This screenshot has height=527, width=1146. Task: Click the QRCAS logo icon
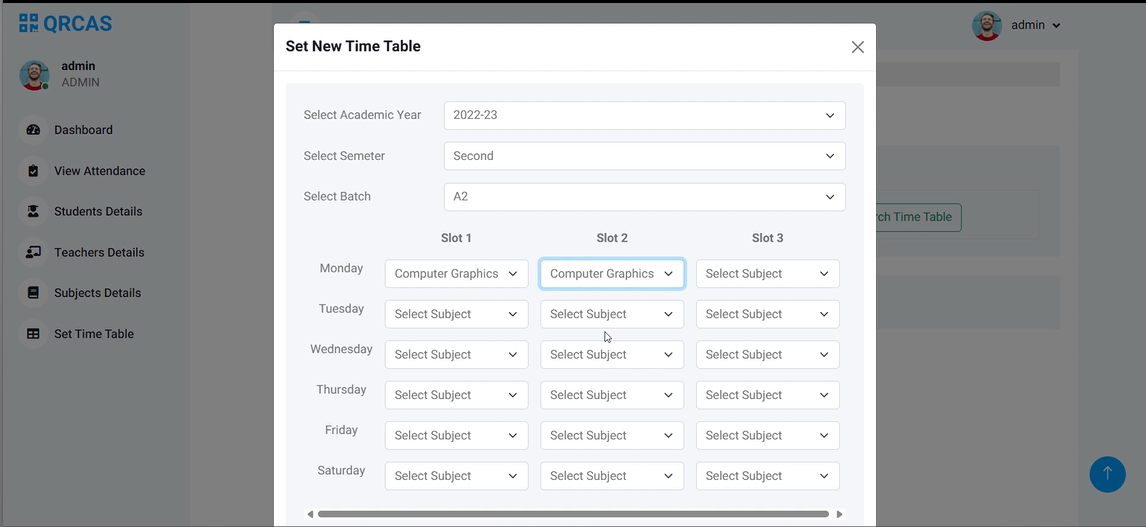click(28, 23)
